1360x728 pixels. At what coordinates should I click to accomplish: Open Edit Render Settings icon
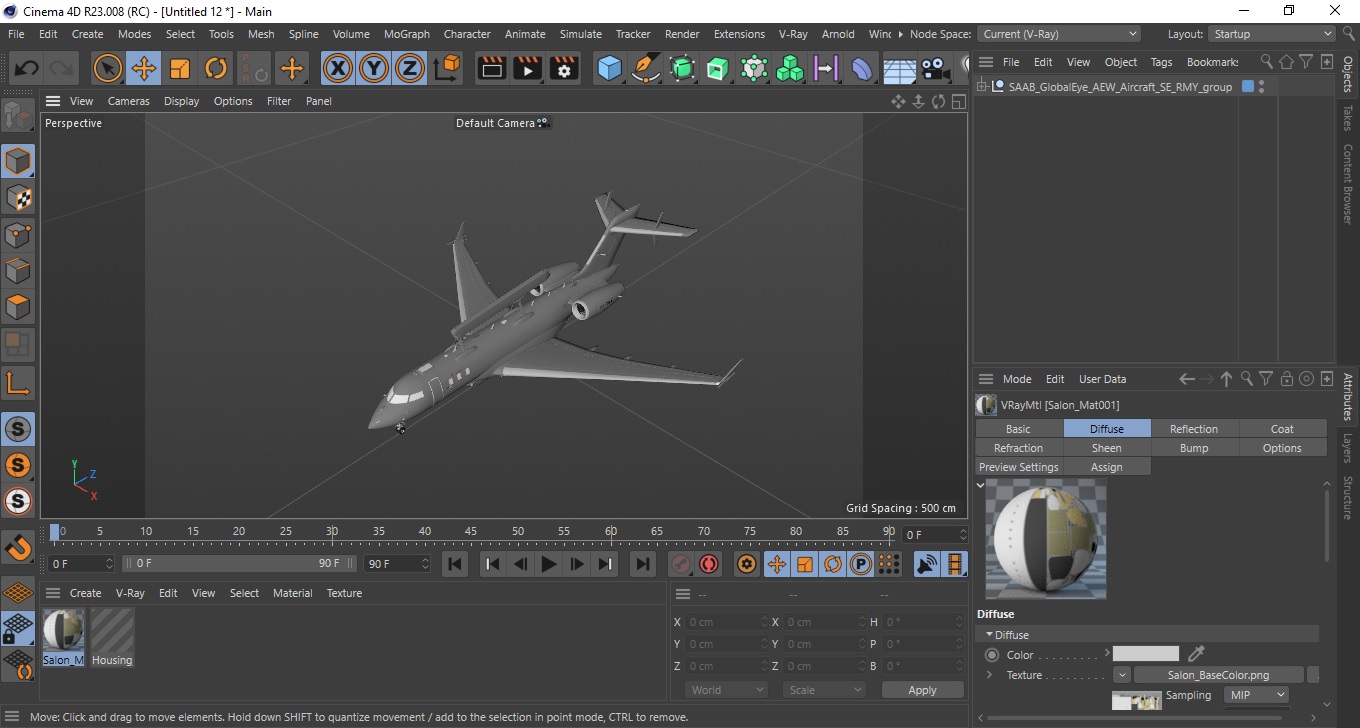click(564, 68)
